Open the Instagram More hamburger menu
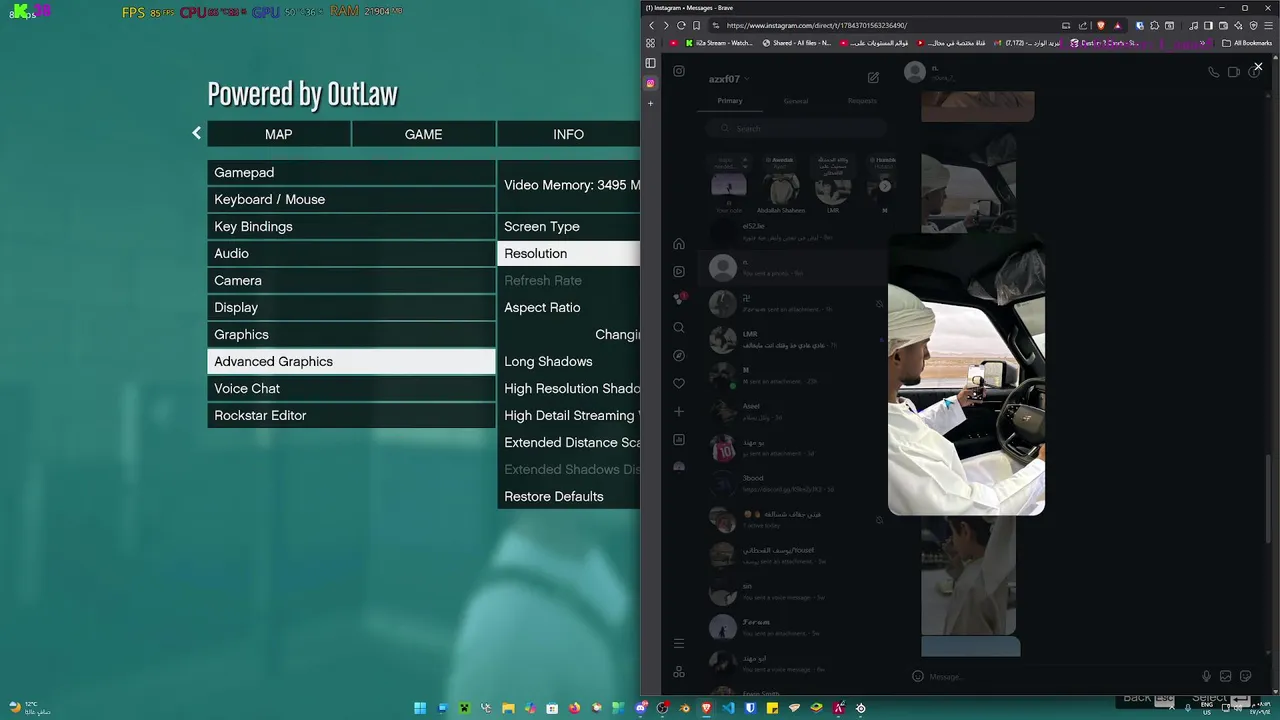1280x720 pixels. pos(679,643)
